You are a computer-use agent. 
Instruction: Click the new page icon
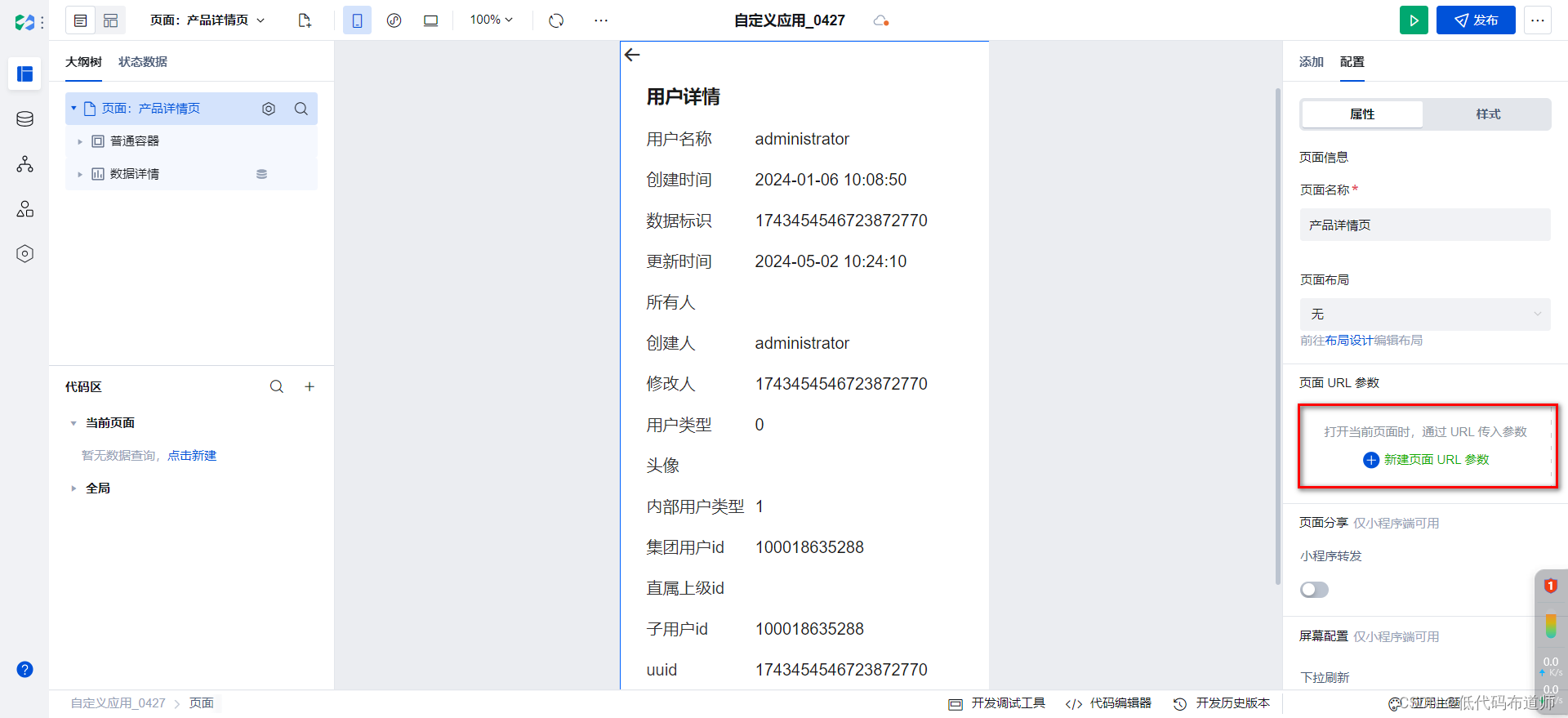pyautogui.click(x=305, y=20)
